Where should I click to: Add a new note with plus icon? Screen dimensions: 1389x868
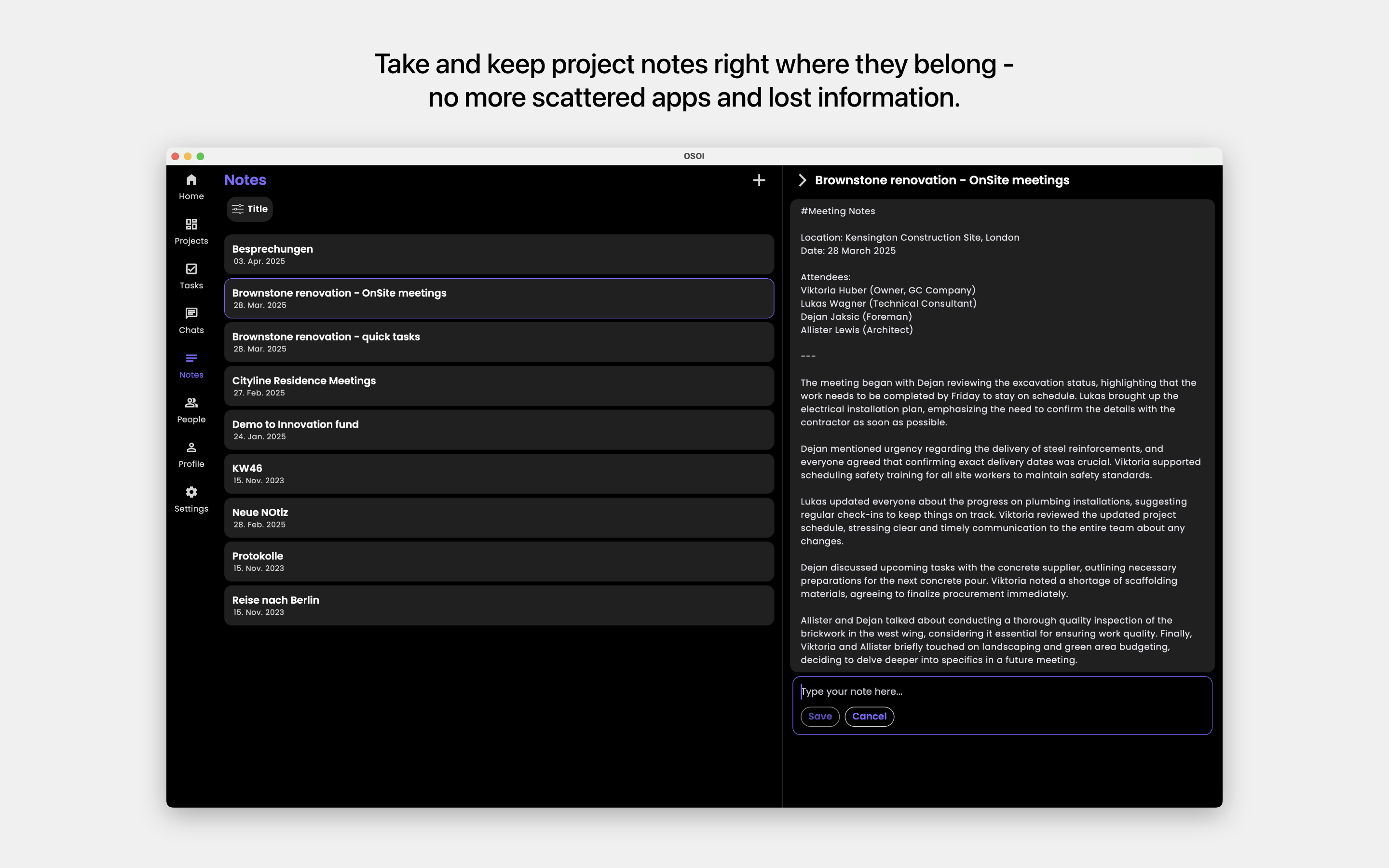coord(759,180)
